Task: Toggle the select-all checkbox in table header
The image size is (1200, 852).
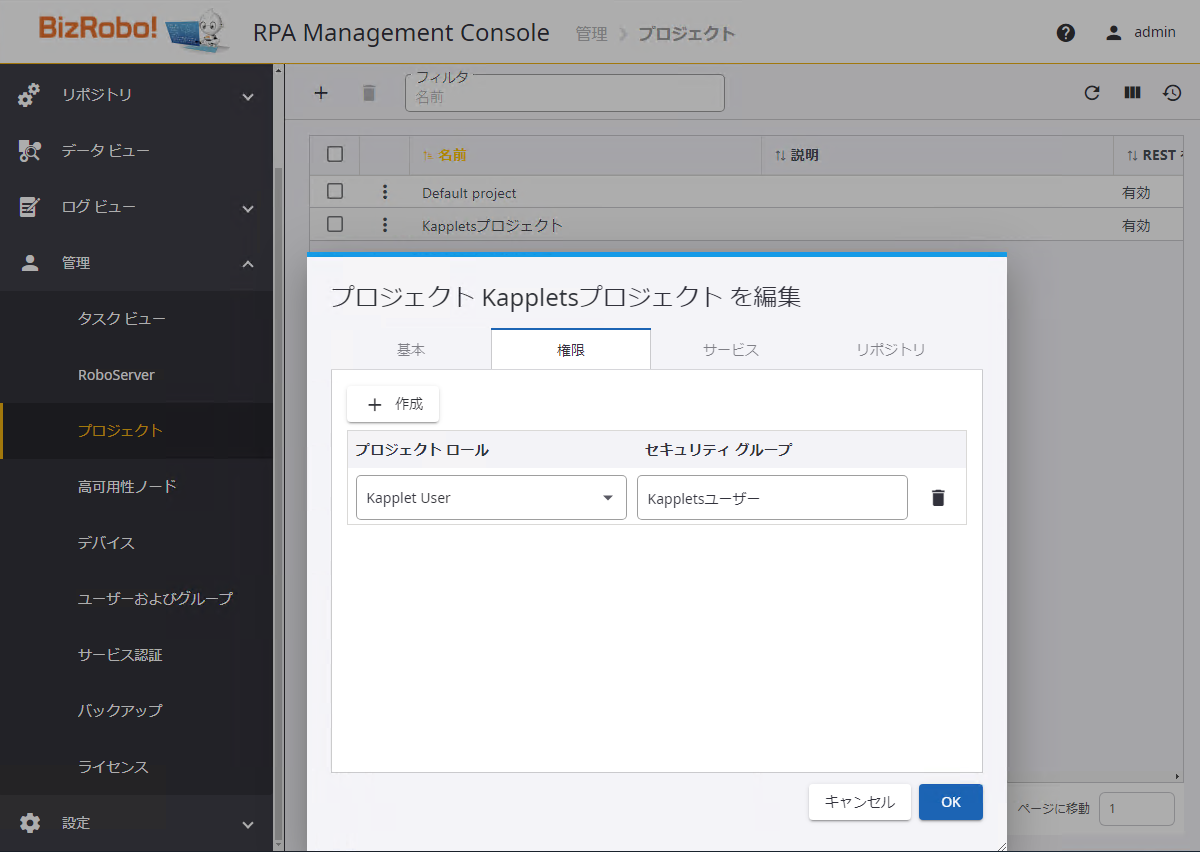Action: click(x=335, y=154)
